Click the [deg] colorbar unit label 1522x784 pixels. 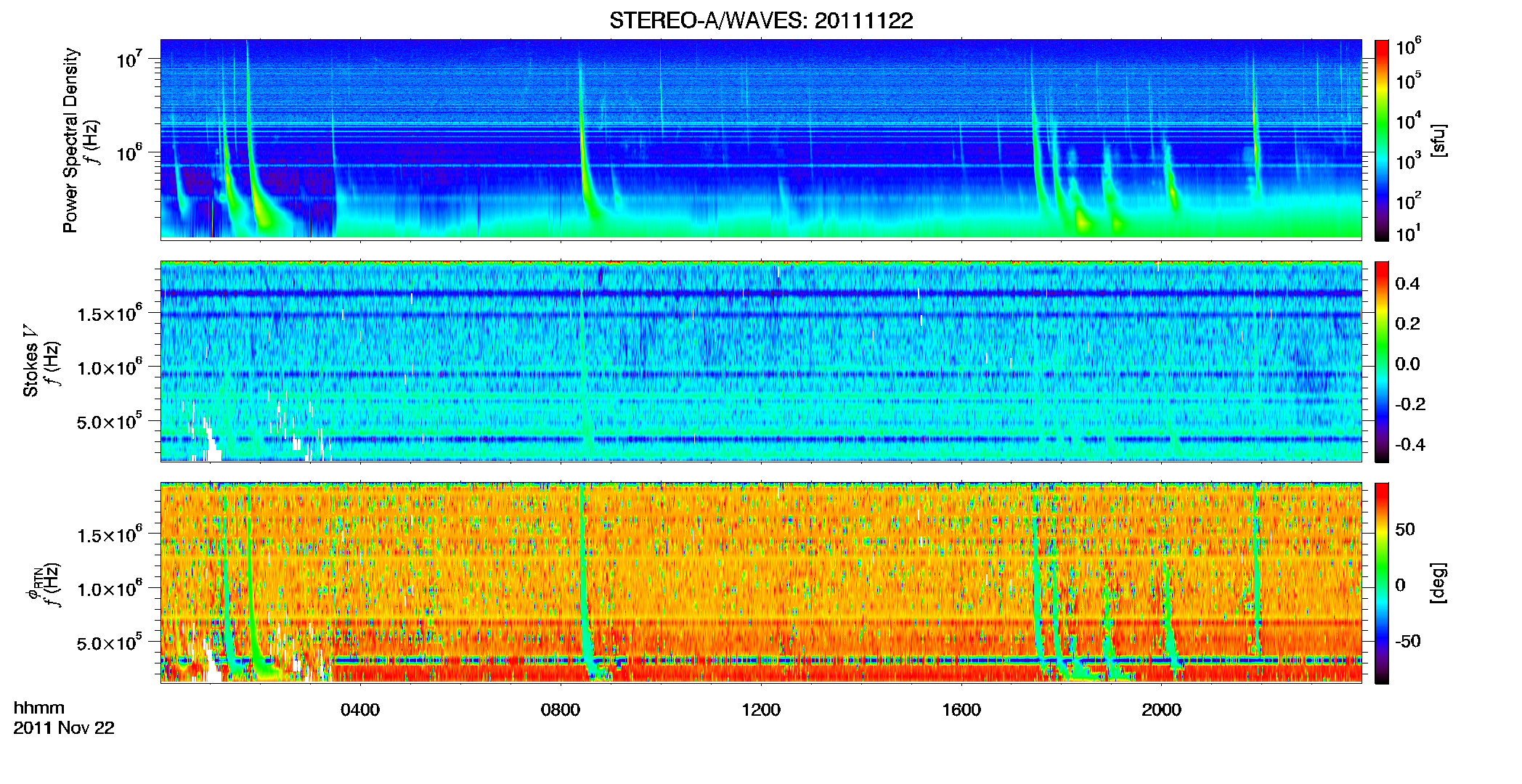click(x=1438, y=582)
